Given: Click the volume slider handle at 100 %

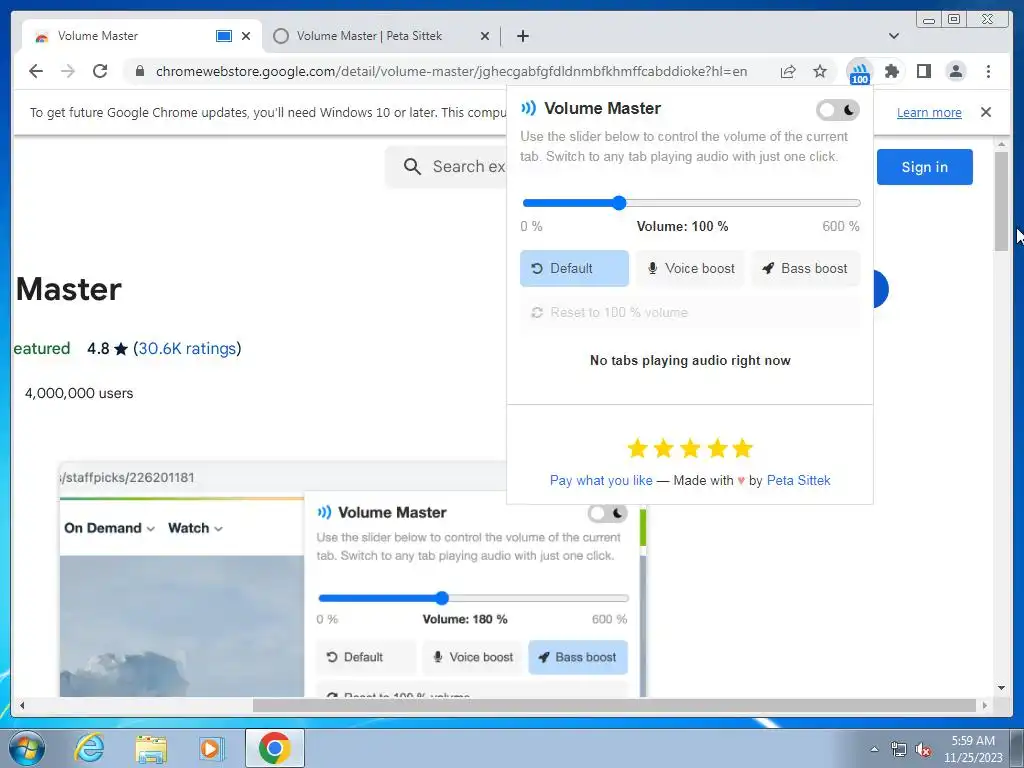Looking at the screenshot, I should click(619, 203).
